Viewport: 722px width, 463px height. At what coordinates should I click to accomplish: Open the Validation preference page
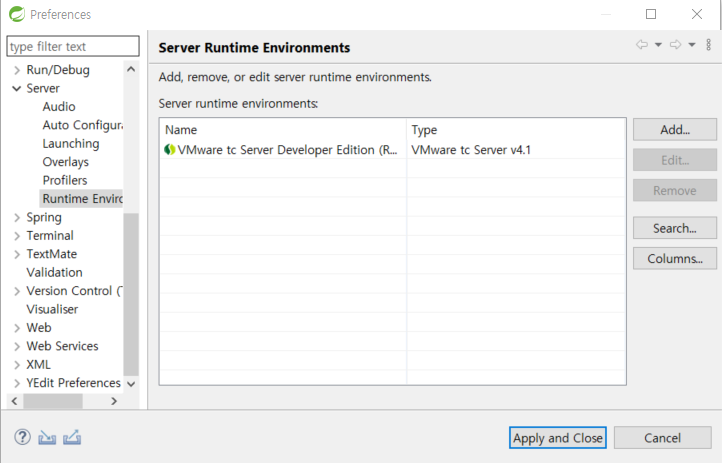click(x=54, y=272)
